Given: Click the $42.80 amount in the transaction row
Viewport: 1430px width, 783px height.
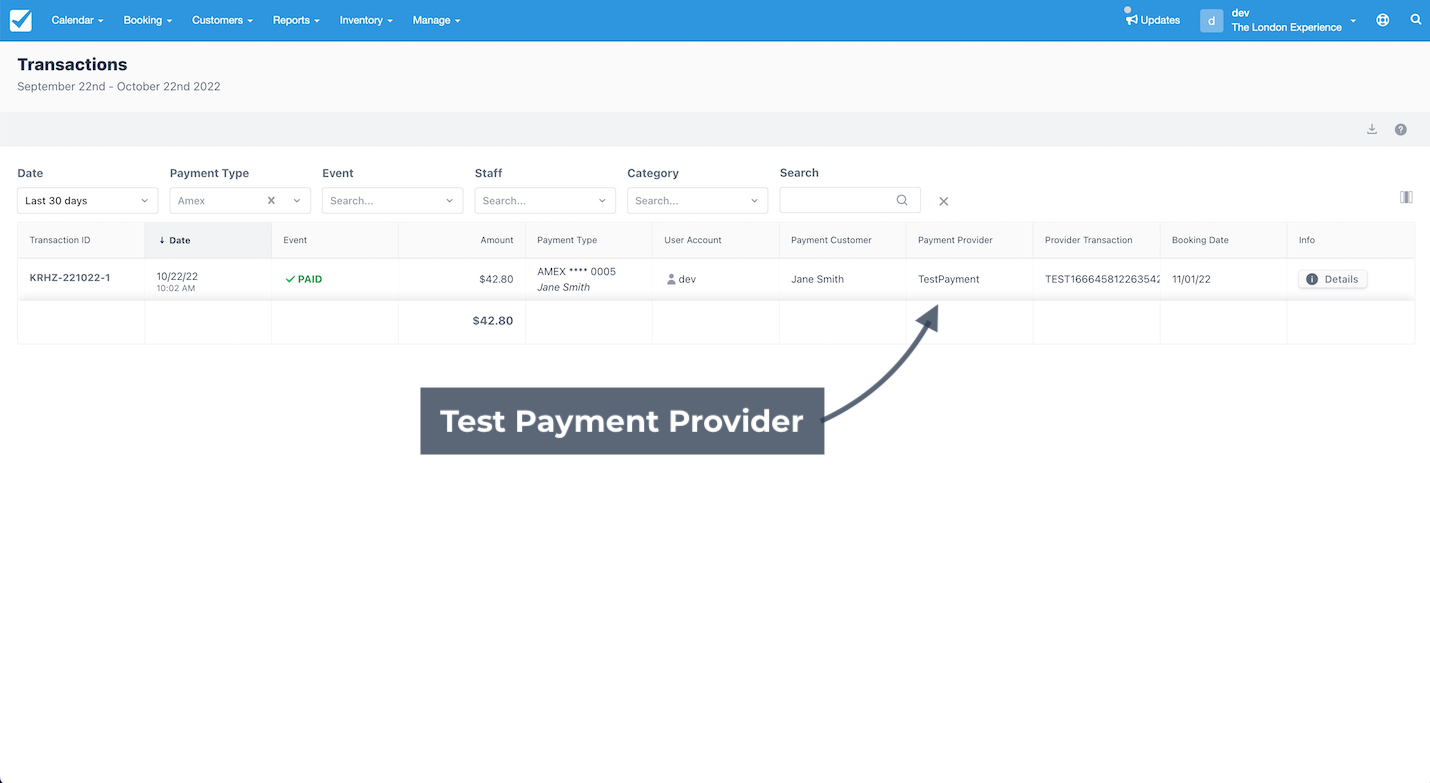Looking at the screenshot, I should point(496,279).
